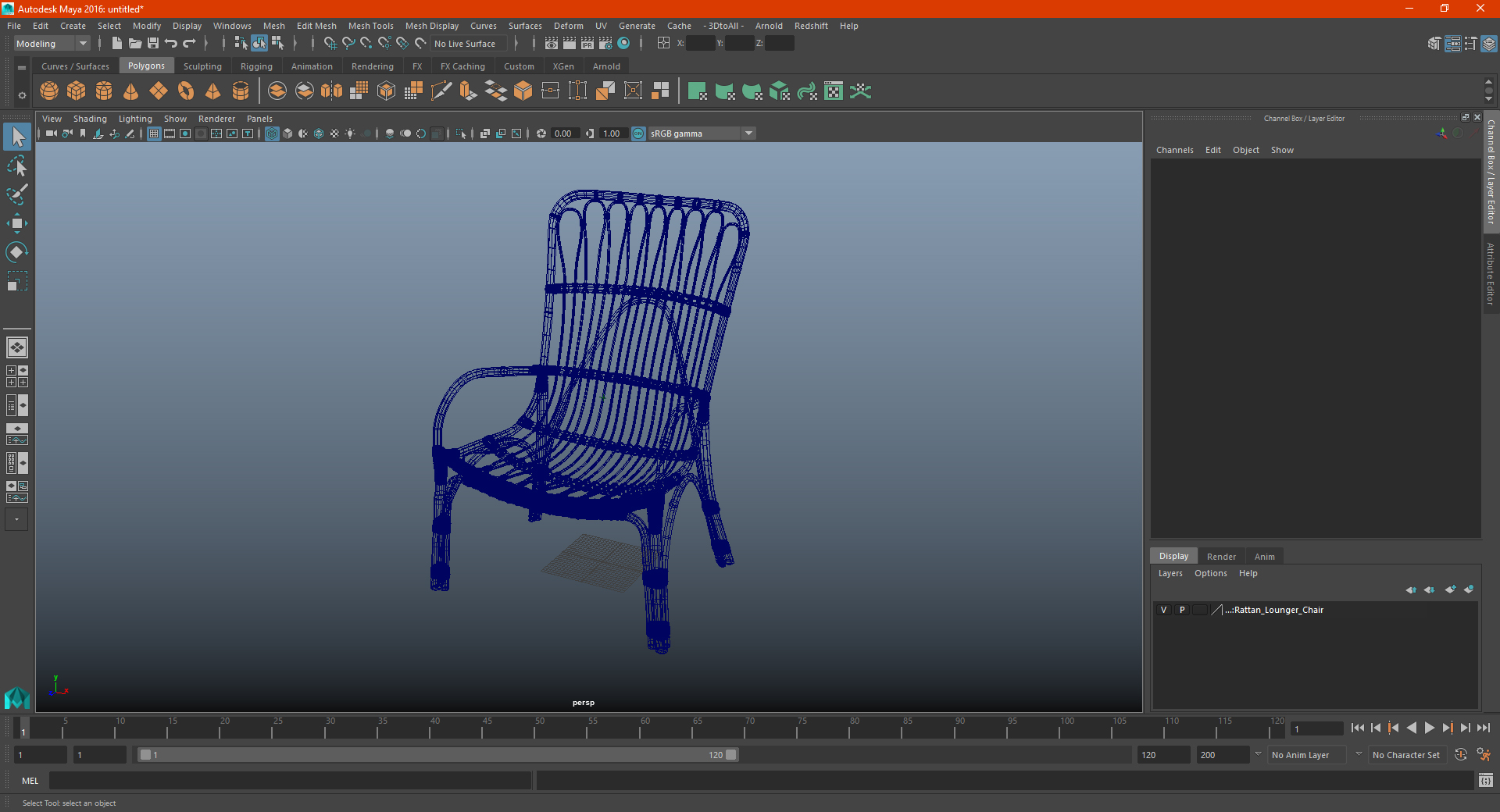Screen dimensions: 1500x812
Task: Activate the Lasso Select tool
Action: pos(17,166)
